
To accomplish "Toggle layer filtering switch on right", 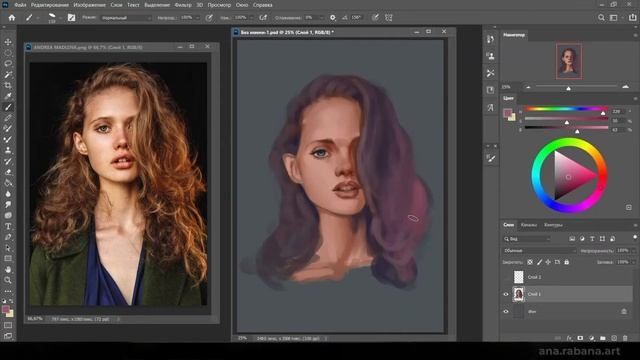I will 635,238.
